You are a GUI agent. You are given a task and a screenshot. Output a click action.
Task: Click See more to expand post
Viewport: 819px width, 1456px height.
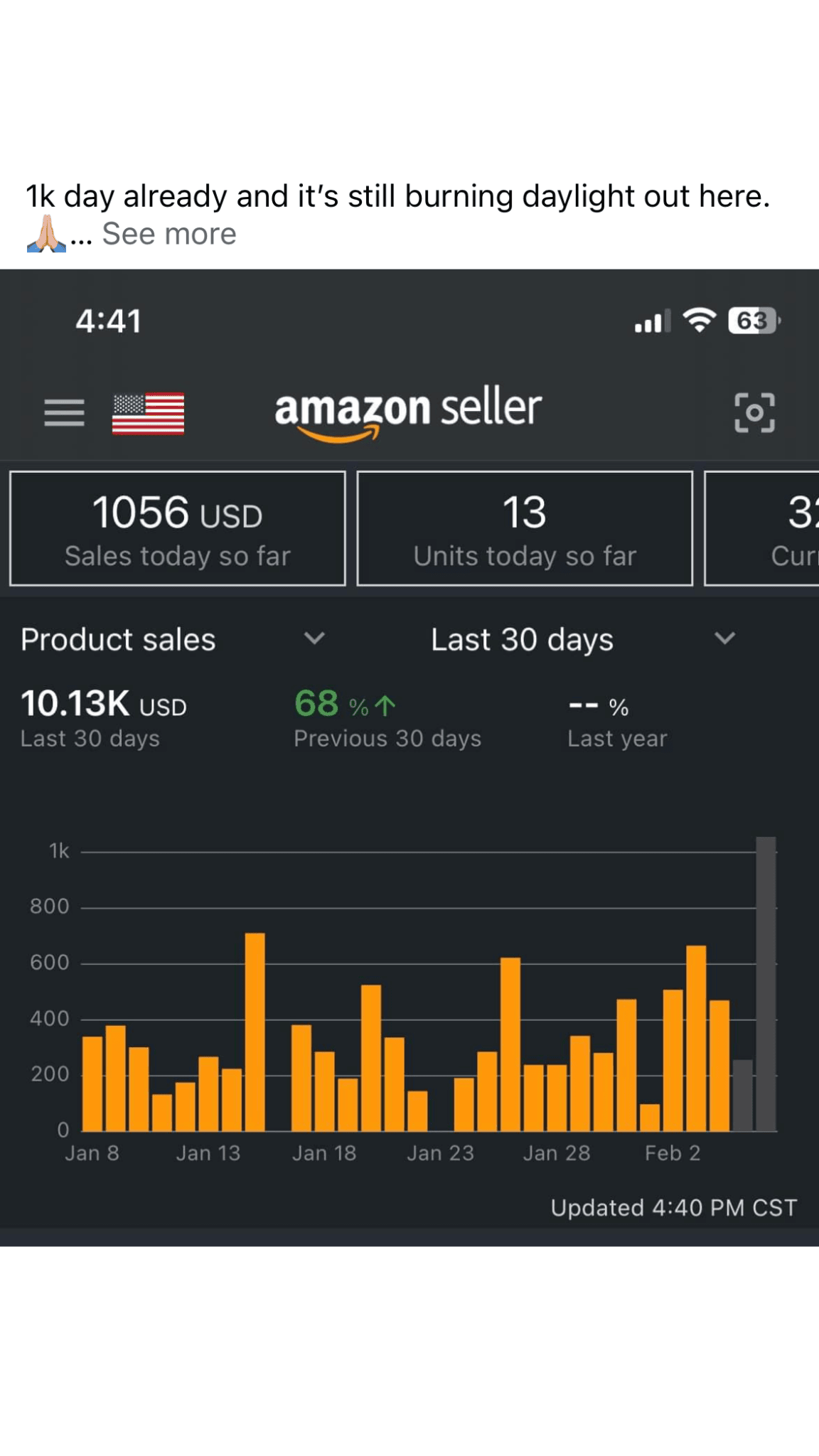(168, 234)
